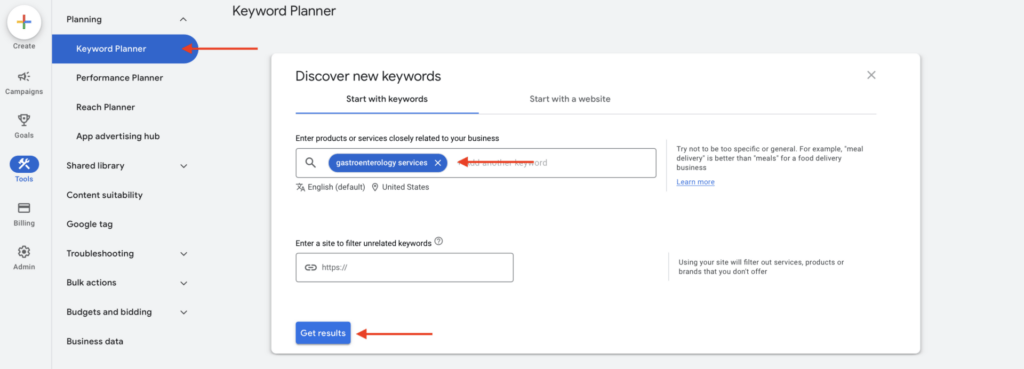Open the Learn more link

pos(696,182)
